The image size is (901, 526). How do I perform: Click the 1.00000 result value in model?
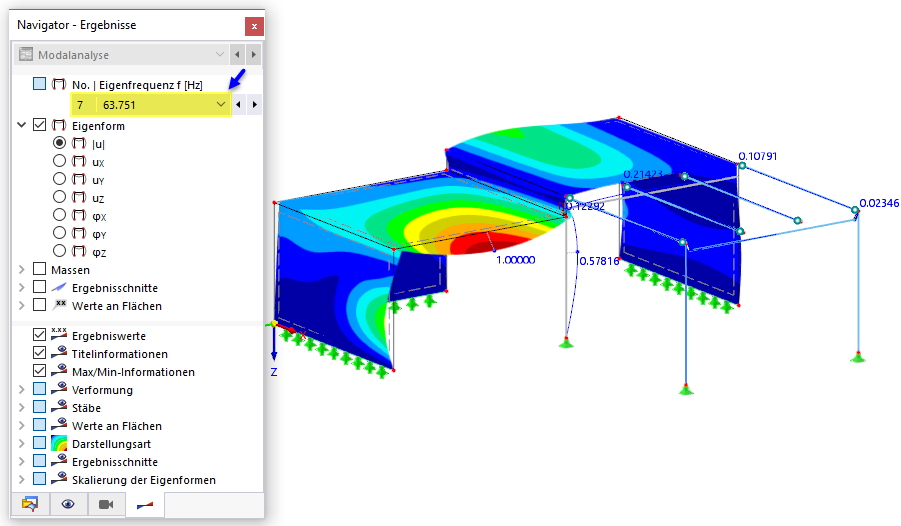pos(515,260)
